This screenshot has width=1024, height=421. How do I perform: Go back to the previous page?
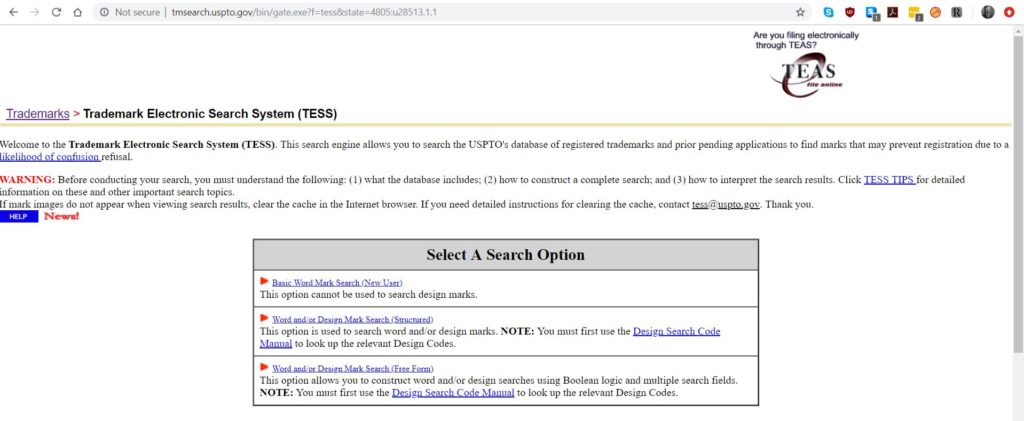pos(14,12)
